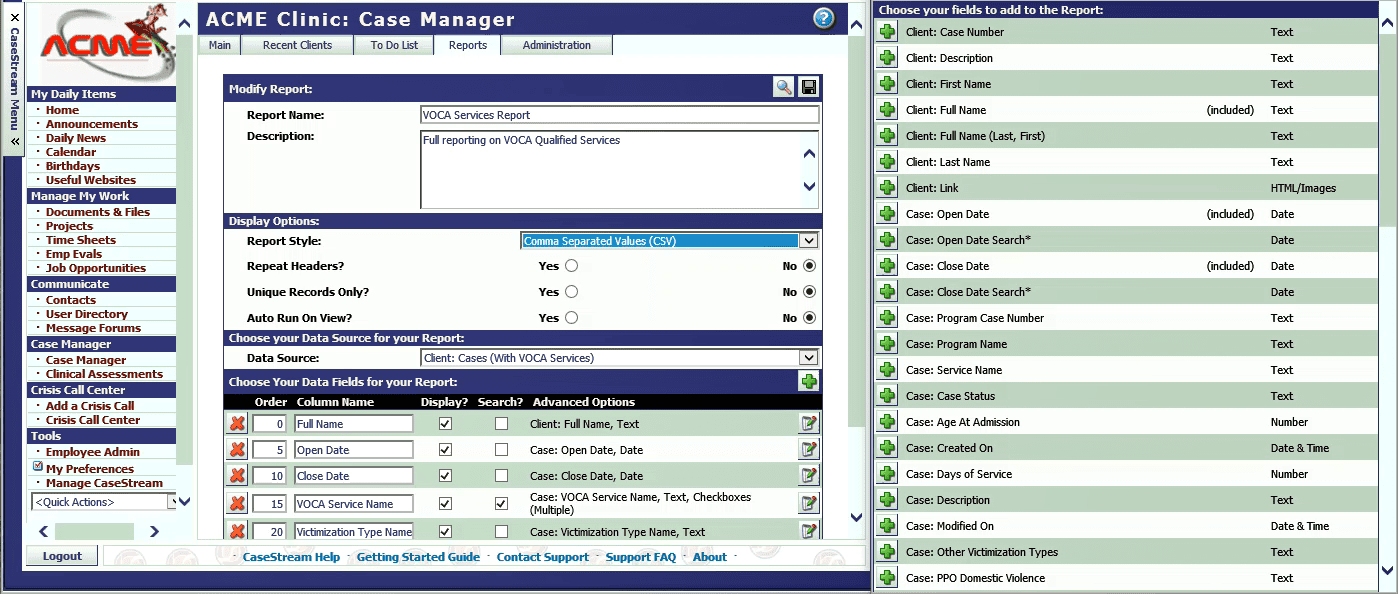Close the CaseStream Menu panel X
The image size is (1398, 594).
click(15, 17)
